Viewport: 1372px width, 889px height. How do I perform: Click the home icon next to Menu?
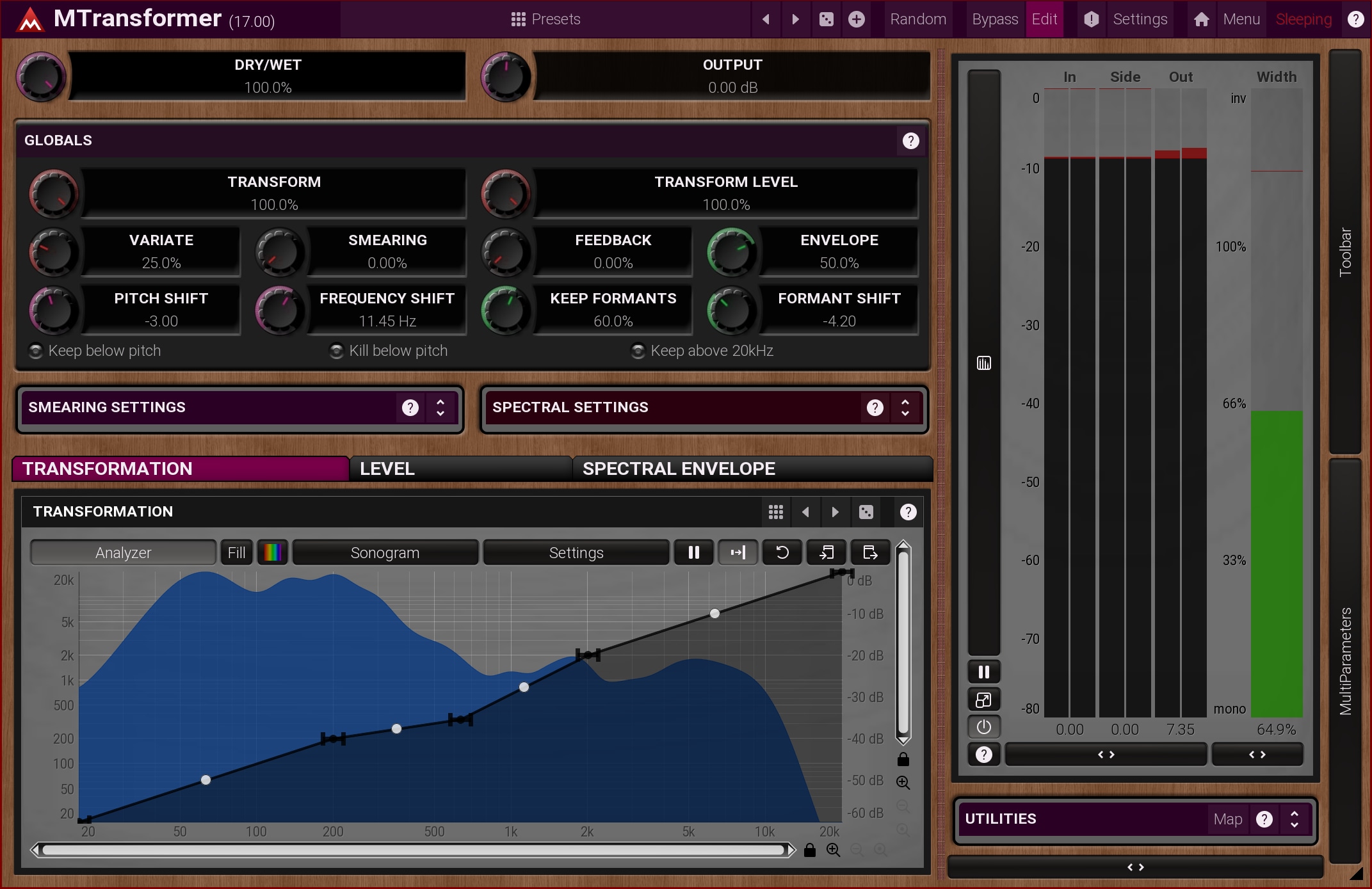point(1201,19)
